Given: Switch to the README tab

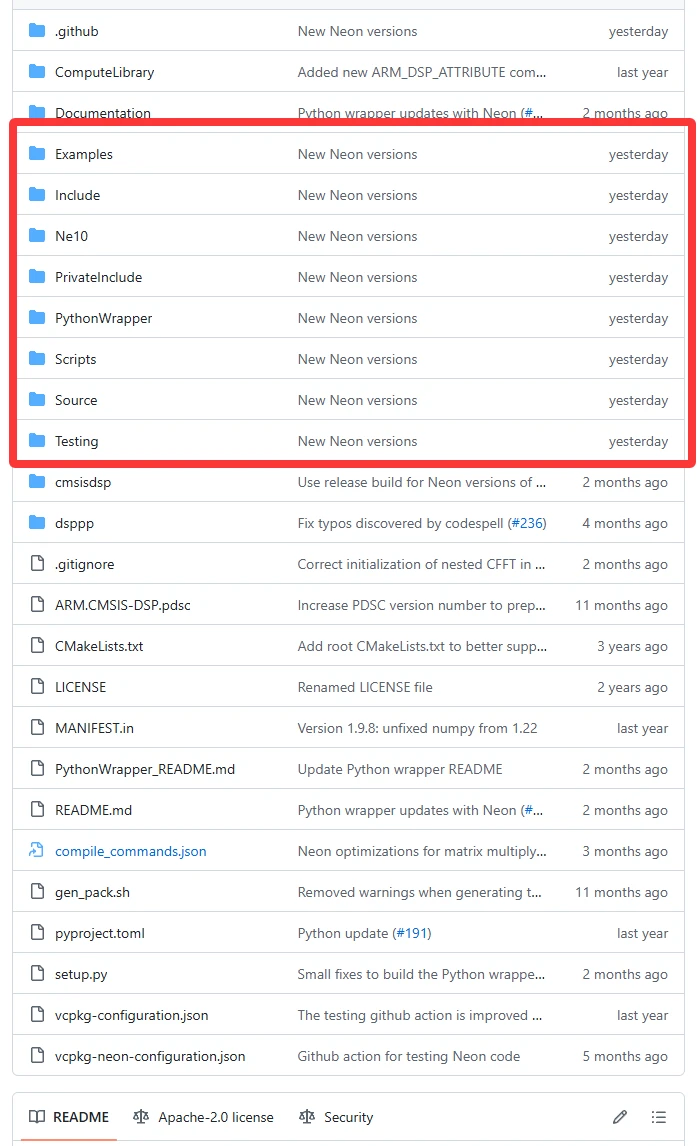Looking at the screenshot, I should 69,1117.
